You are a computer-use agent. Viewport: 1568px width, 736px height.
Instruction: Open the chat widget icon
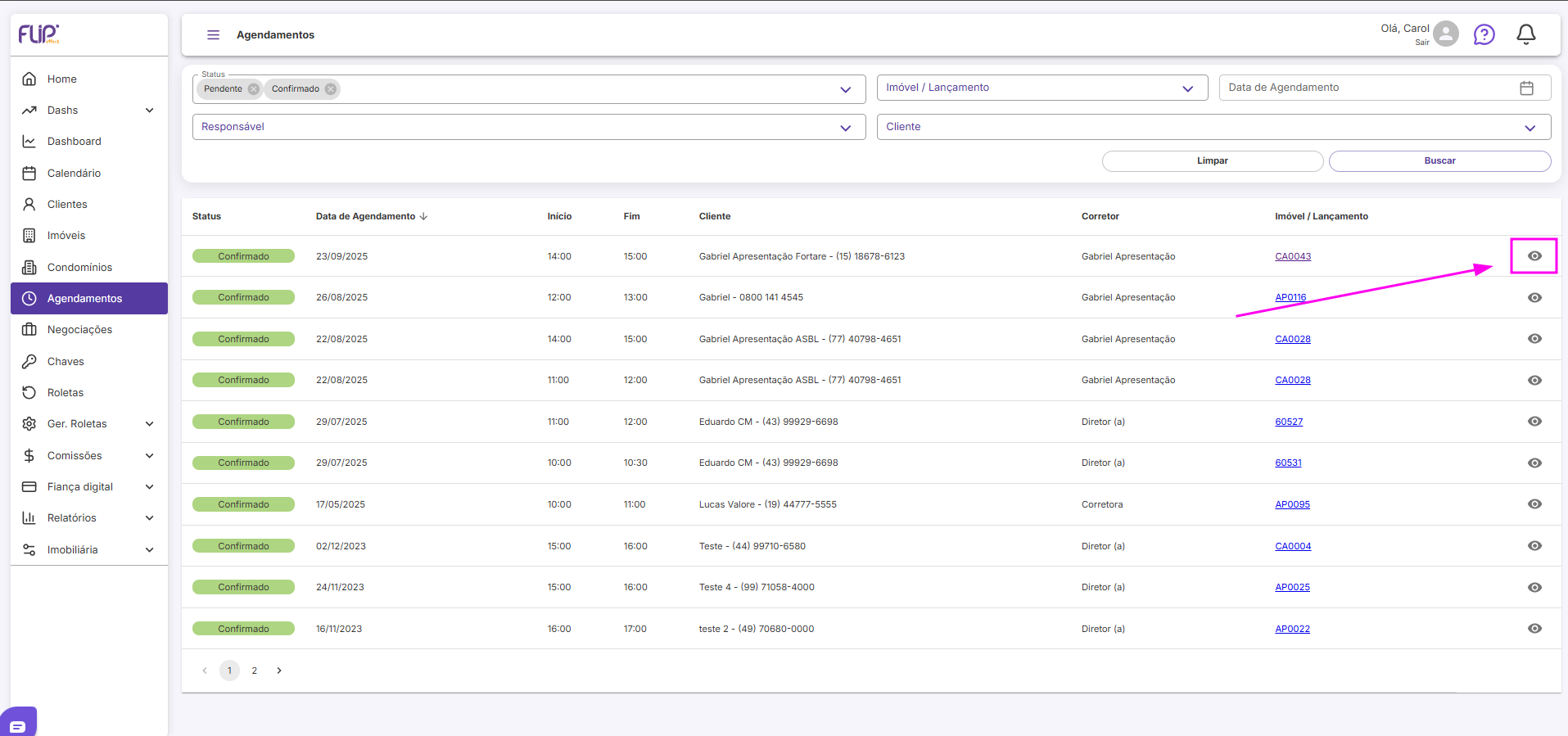pyautogui.click(x=17, y=725)
